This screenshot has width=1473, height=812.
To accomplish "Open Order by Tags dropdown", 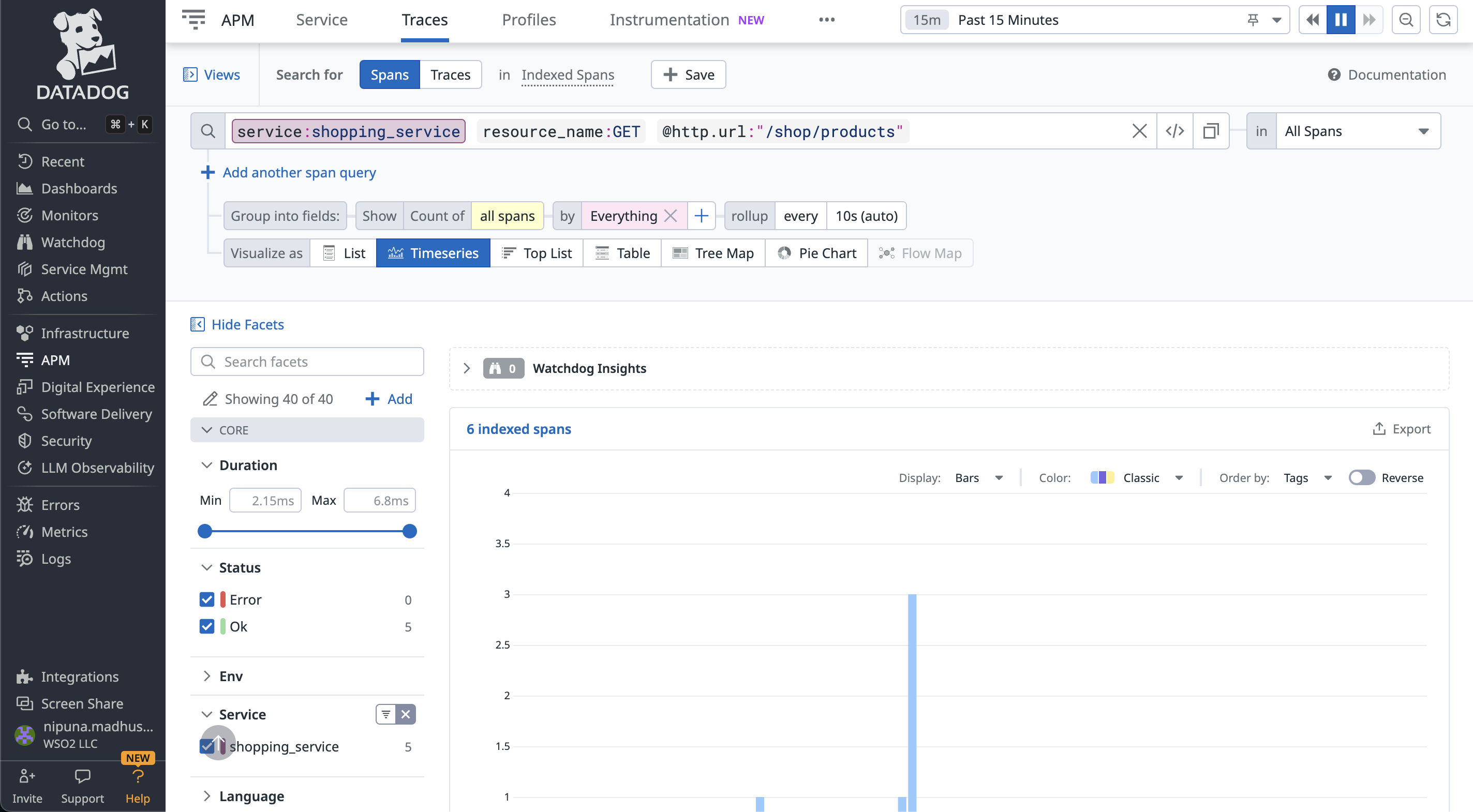I will 1307,478.
